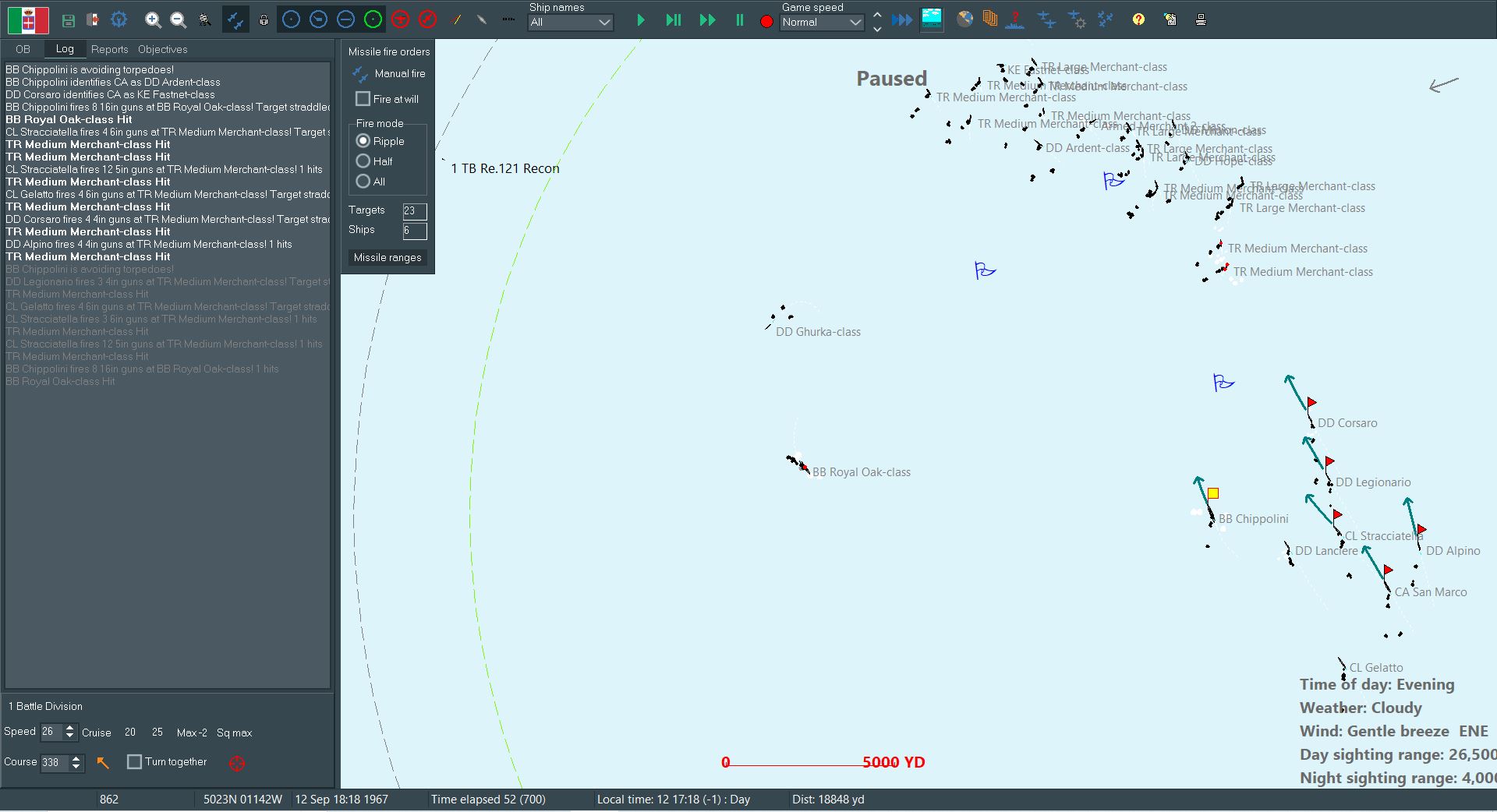The width and height of the screenshot is (1497, 812).
Task: Click the computer terminal icon
Action: click(1201, 19)
